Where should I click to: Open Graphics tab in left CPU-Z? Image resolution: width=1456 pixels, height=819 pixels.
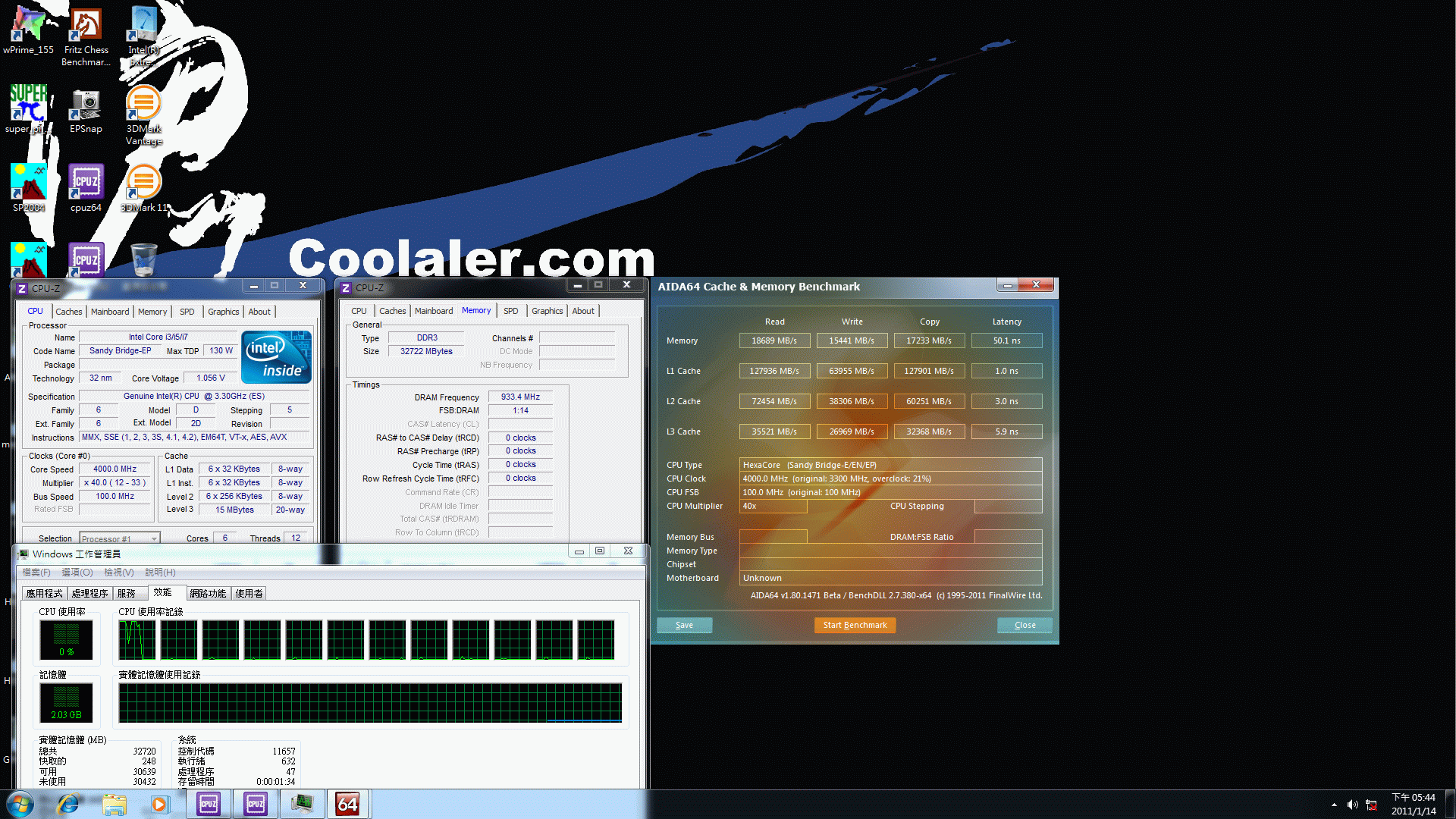223,312
